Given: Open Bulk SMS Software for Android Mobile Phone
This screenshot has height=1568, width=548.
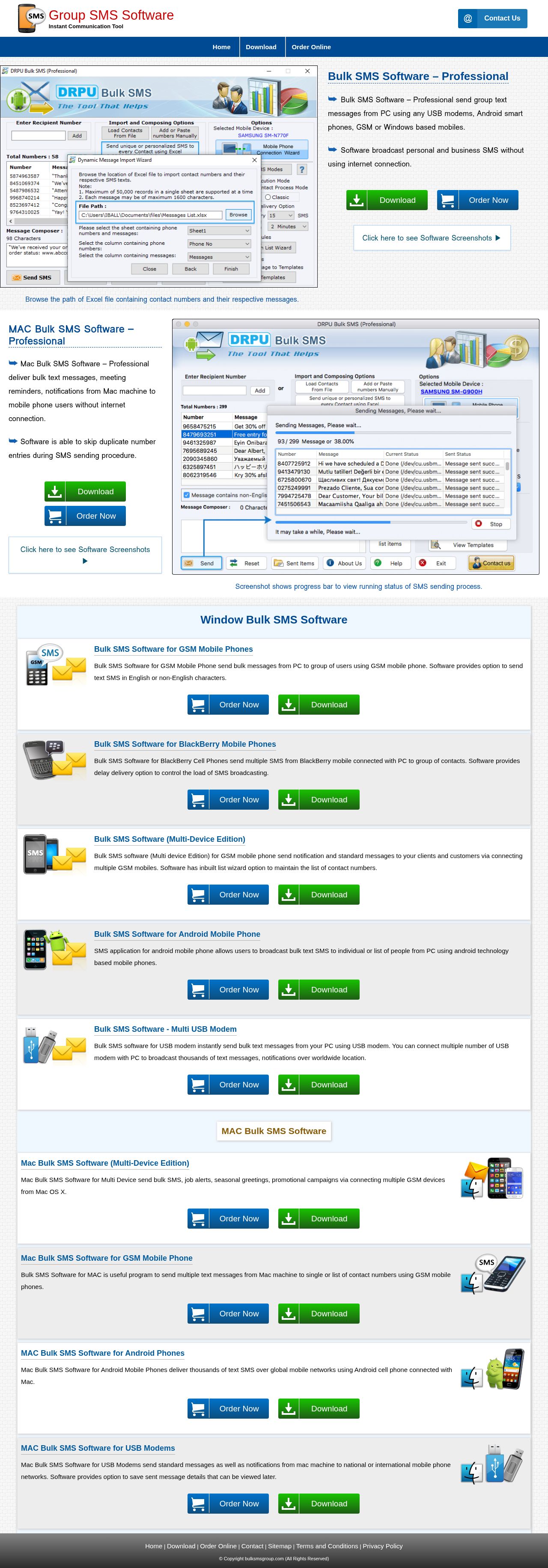Looking at the screenshot, I should (x=176, y=934).
